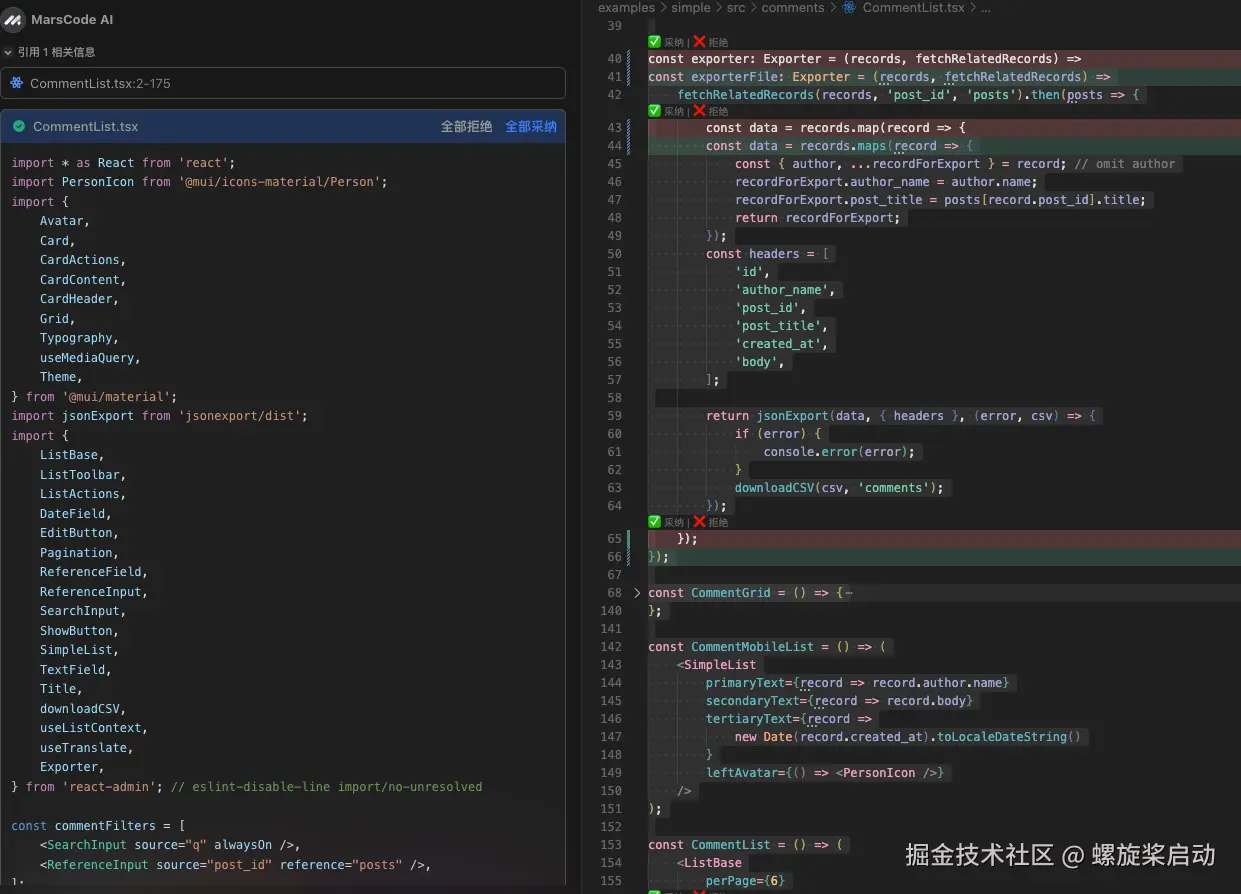This screenshot has height=894, width=1241.
Task: Click the green check icon beside CommentList.tsx
Action: [x=19, y=127]
